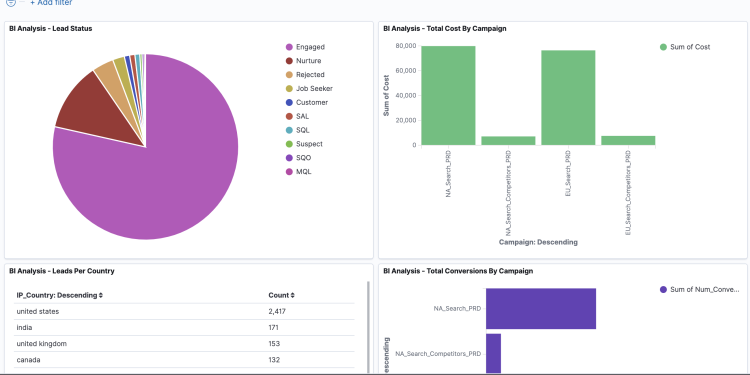Screen dimensions: 750x375
Task: Toggle the Job Seeker legend entry
Action: click(x=309, y=88)
